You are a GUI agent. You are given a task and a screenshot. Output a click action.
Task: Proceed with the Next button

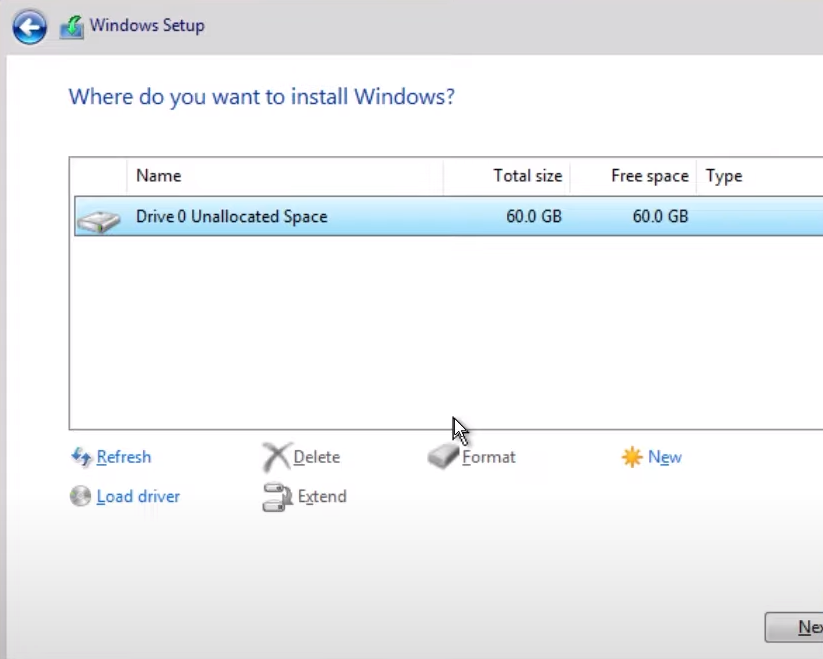pyautogui.click(x=794, y=627)
